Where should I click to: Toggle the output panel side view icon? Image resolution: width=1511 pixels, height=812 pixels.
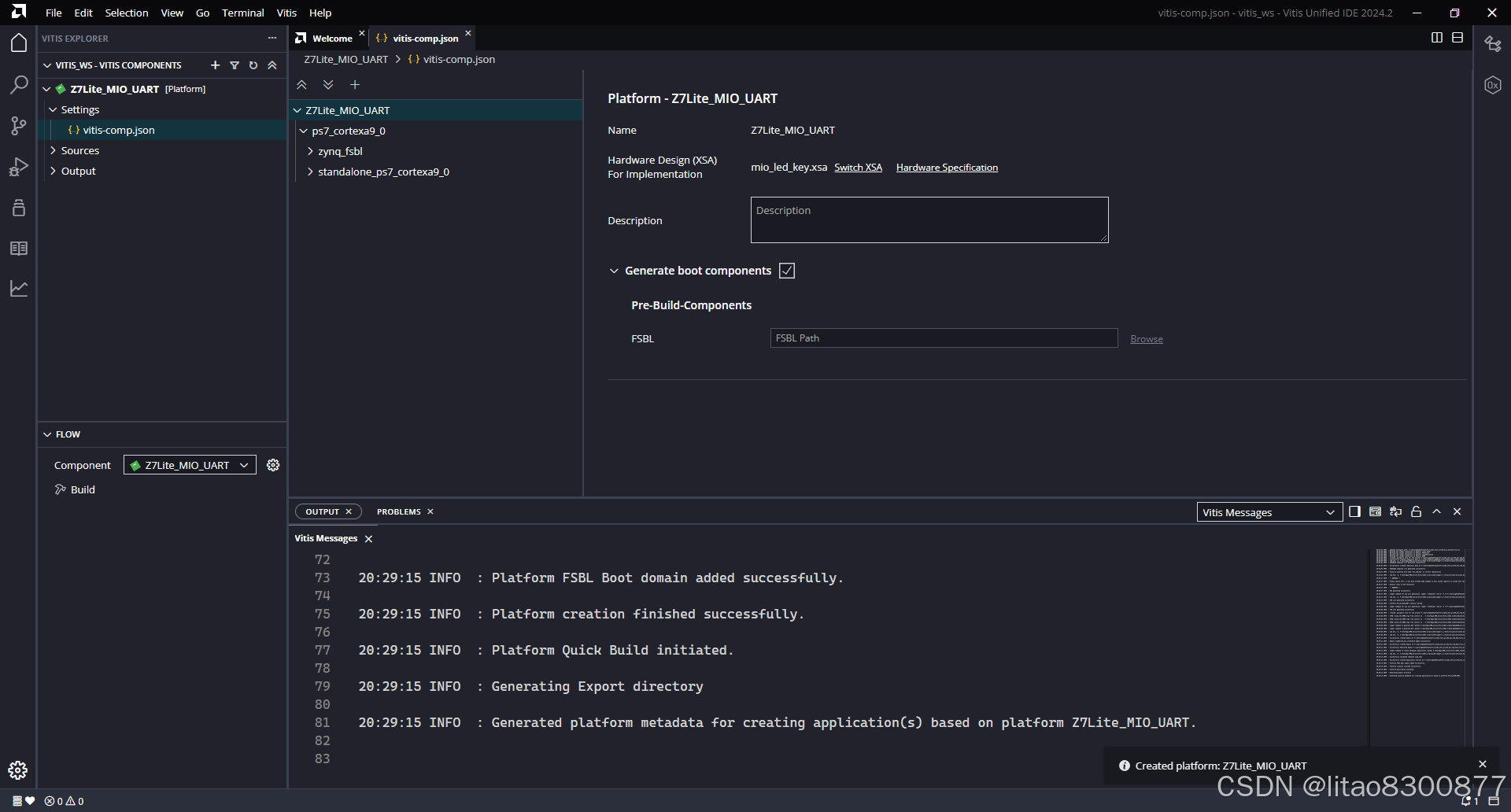(1355, 511)
